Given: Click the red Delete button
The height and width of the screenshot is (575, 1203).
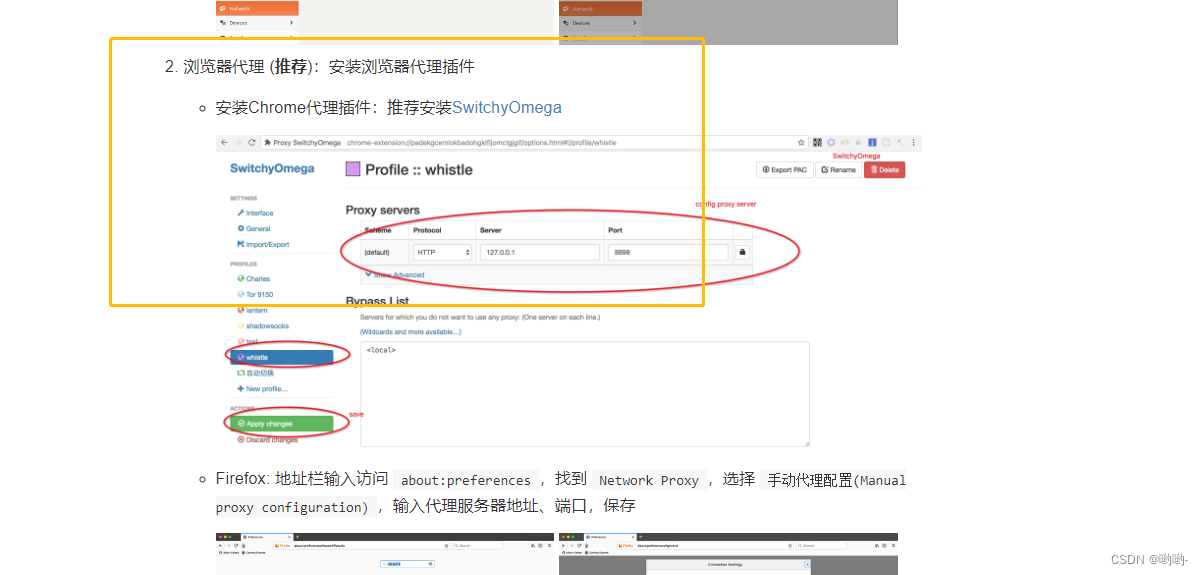Looking at the screenshot, I should [884, 170].
